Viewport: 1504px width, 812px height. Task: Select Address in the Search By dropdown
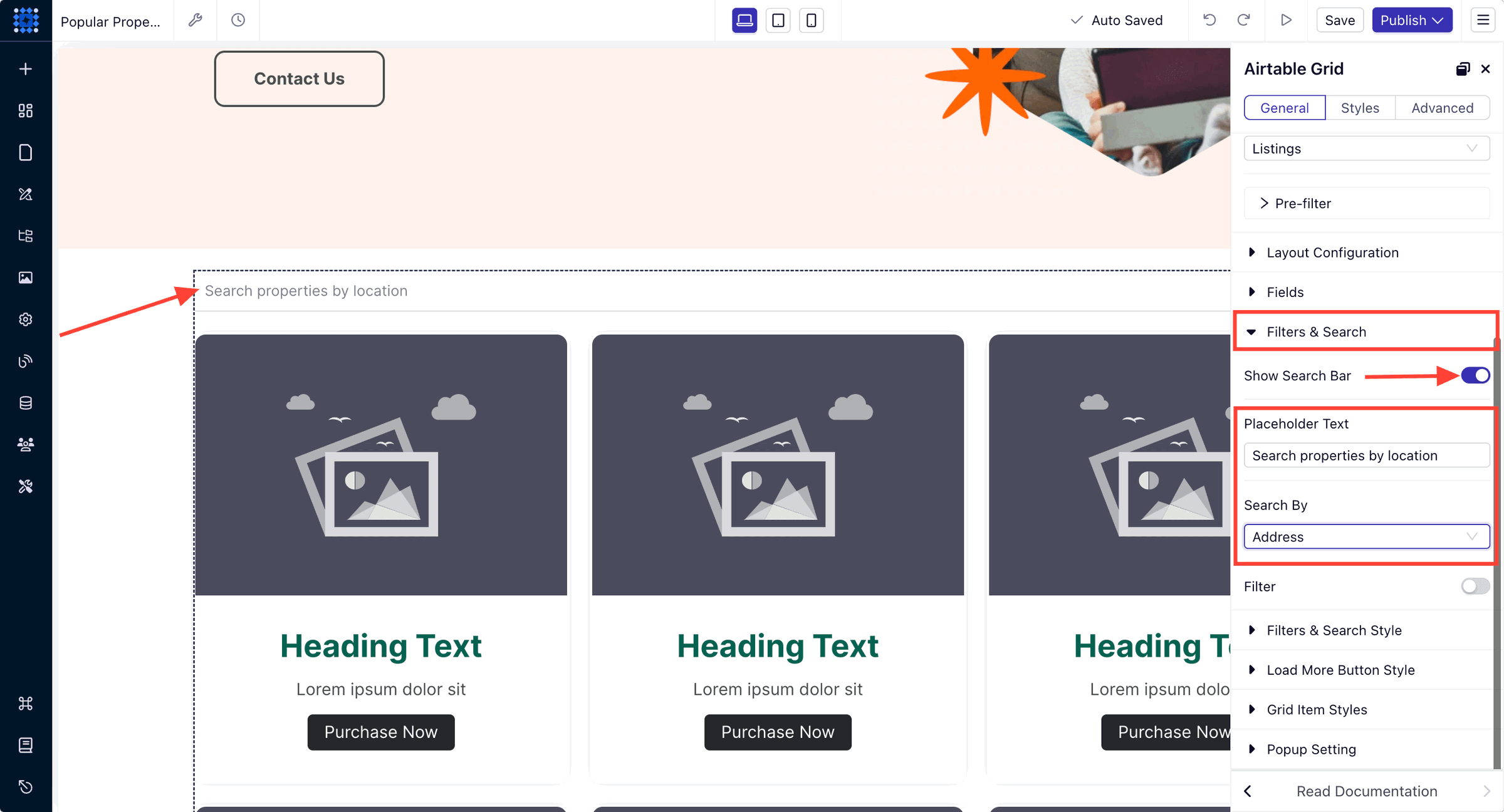(x=1364, y=536)
